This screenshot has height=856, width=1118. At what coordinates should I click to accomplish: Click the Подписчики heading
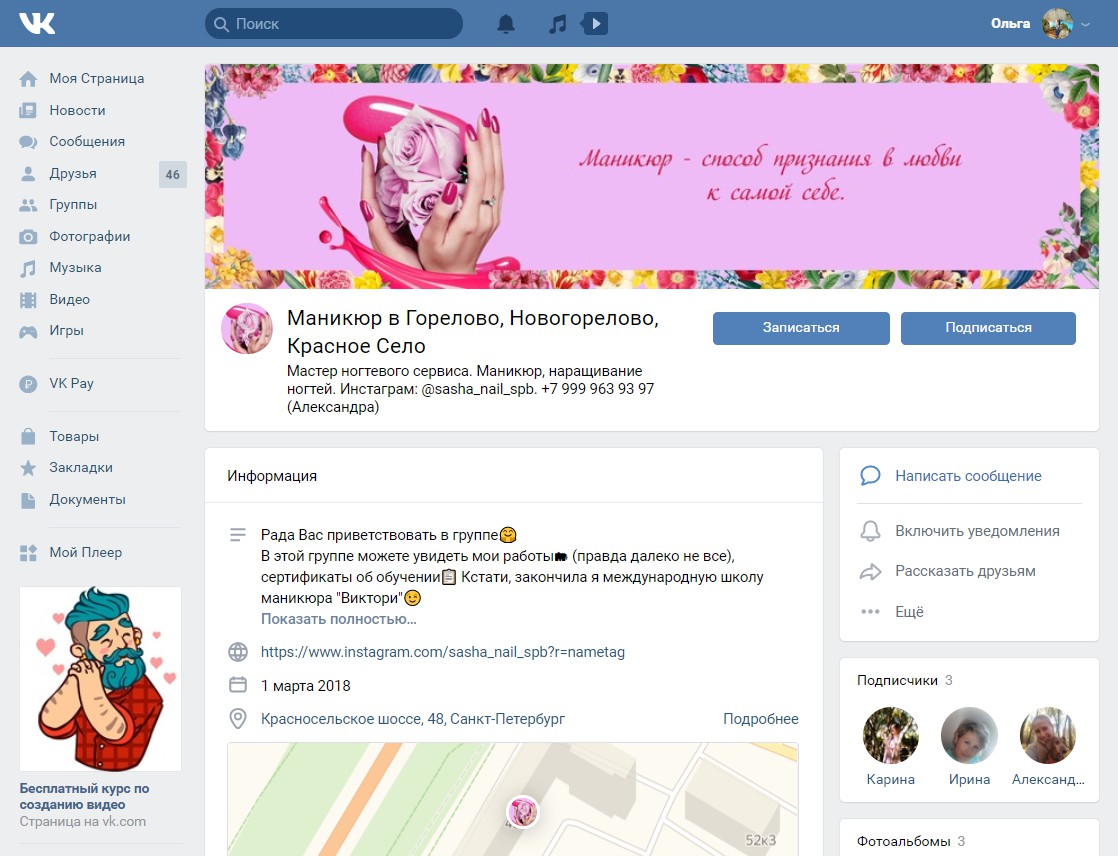click(x=897, y=681)
